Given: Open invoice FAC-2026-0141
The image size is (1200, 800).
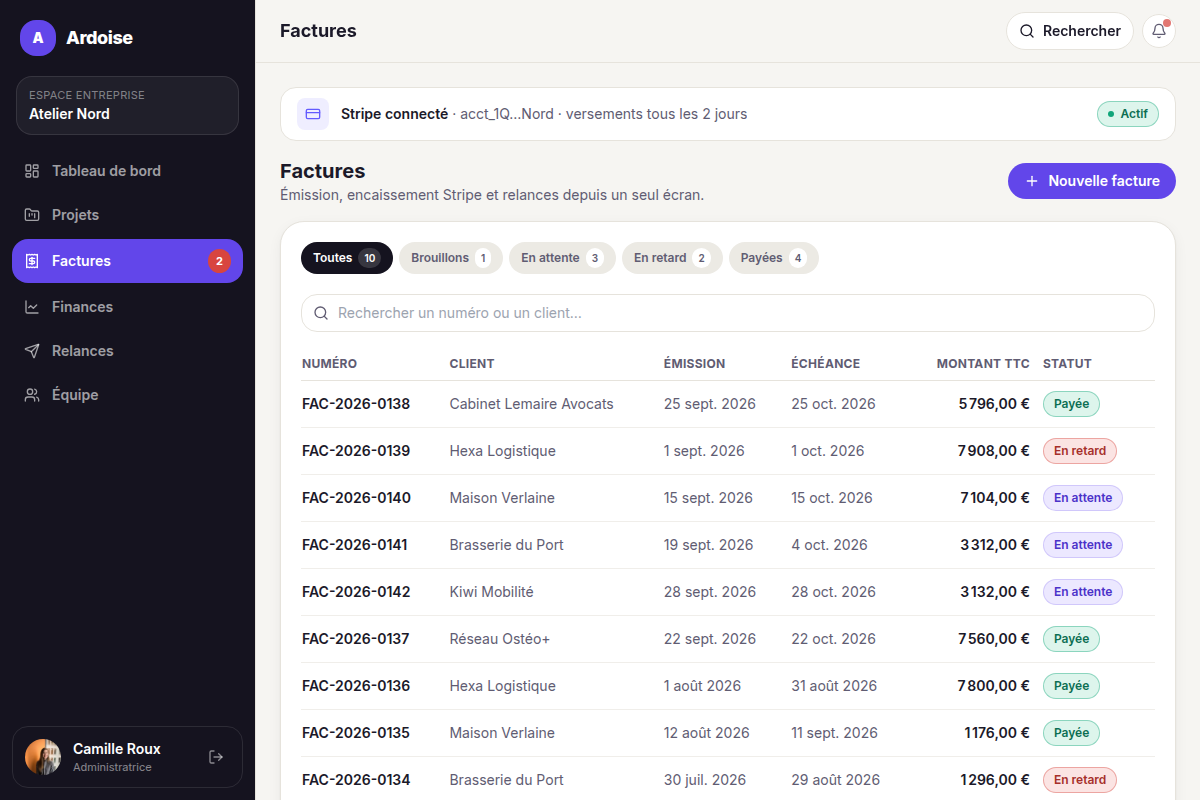Looking at the screenshot, I should [355, 545].
